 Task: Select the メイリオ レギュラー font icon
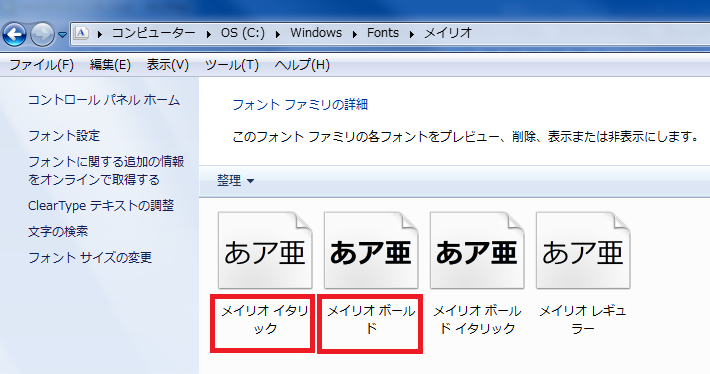[x=583, y=250]
